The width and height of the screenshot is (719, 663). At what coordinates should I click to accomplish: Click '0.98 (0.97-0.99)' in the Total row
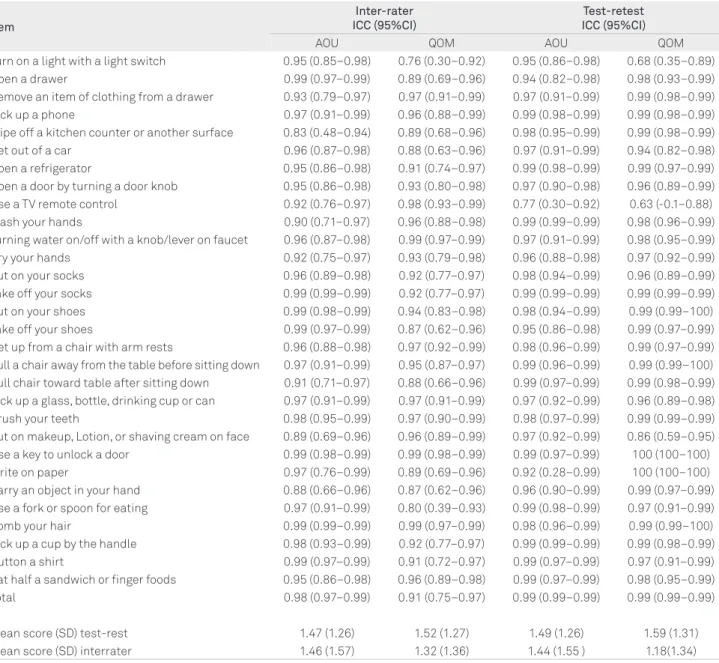coord(327,597)
